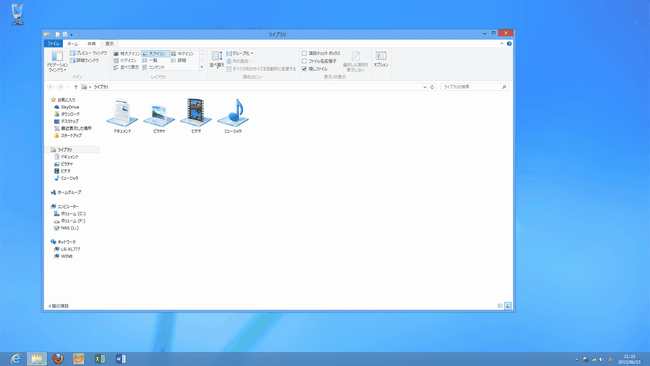Open Excel from taskbar
The width and height of the screenshot is (650, 366).
coord(99,359)
